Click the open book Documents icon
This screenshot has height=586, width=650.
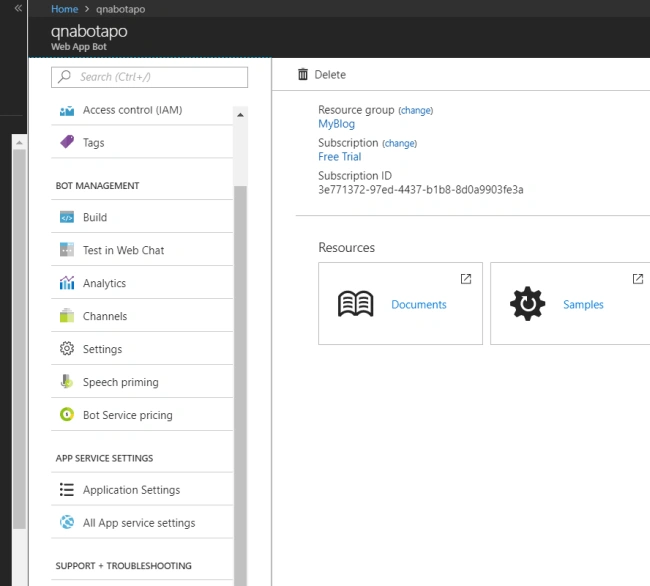click(x=356, y=304)
